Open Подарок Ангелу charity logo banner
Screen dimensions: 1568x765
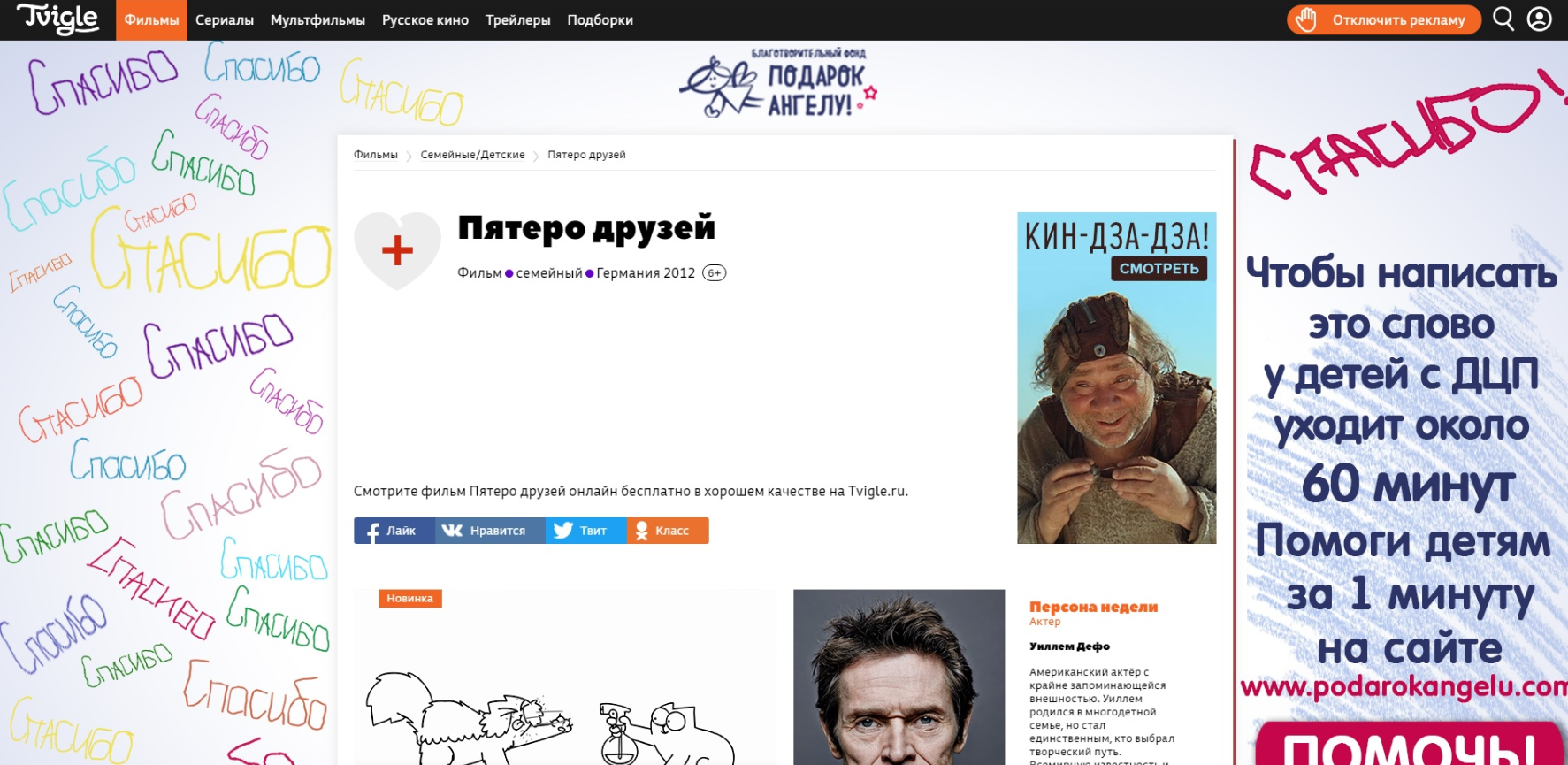(x=778, y=84)
